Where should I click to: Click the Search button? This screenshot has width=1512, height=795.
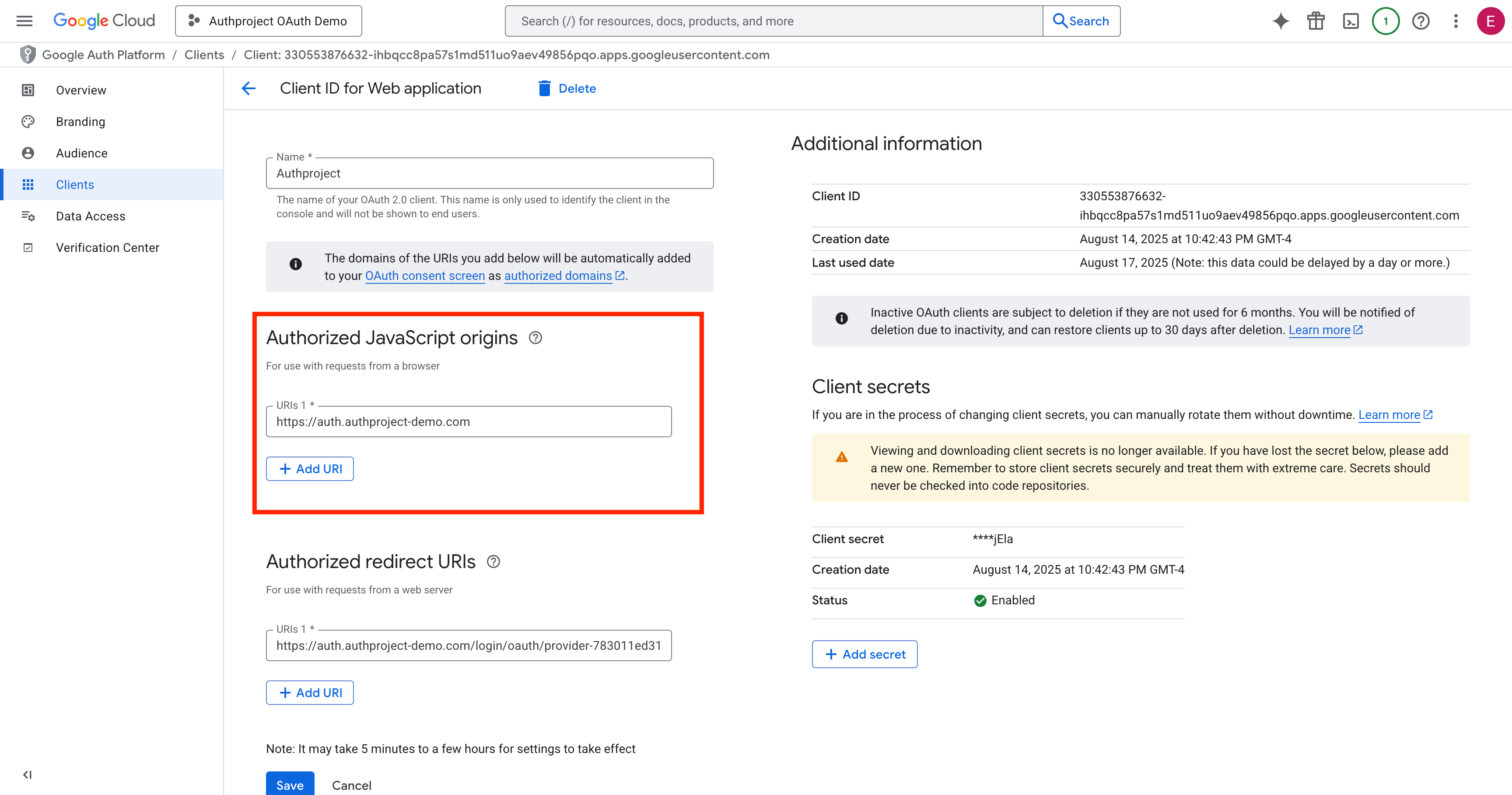pos(1081,21)
